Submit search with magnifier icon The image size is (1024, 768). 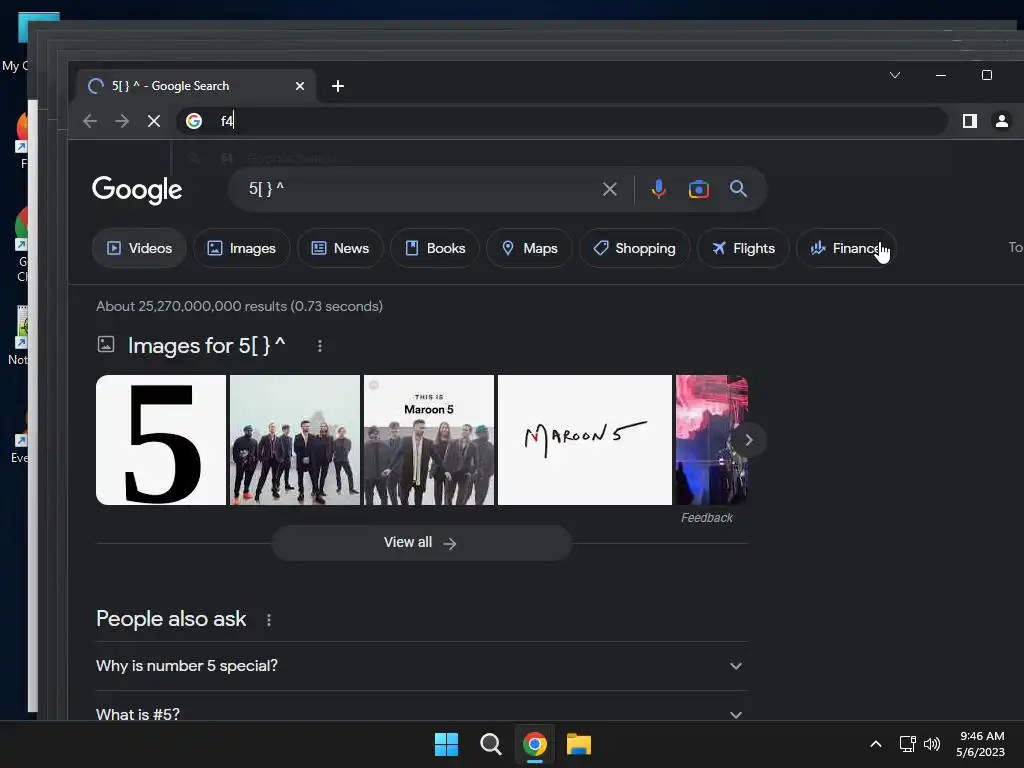(x=739, y=189)
